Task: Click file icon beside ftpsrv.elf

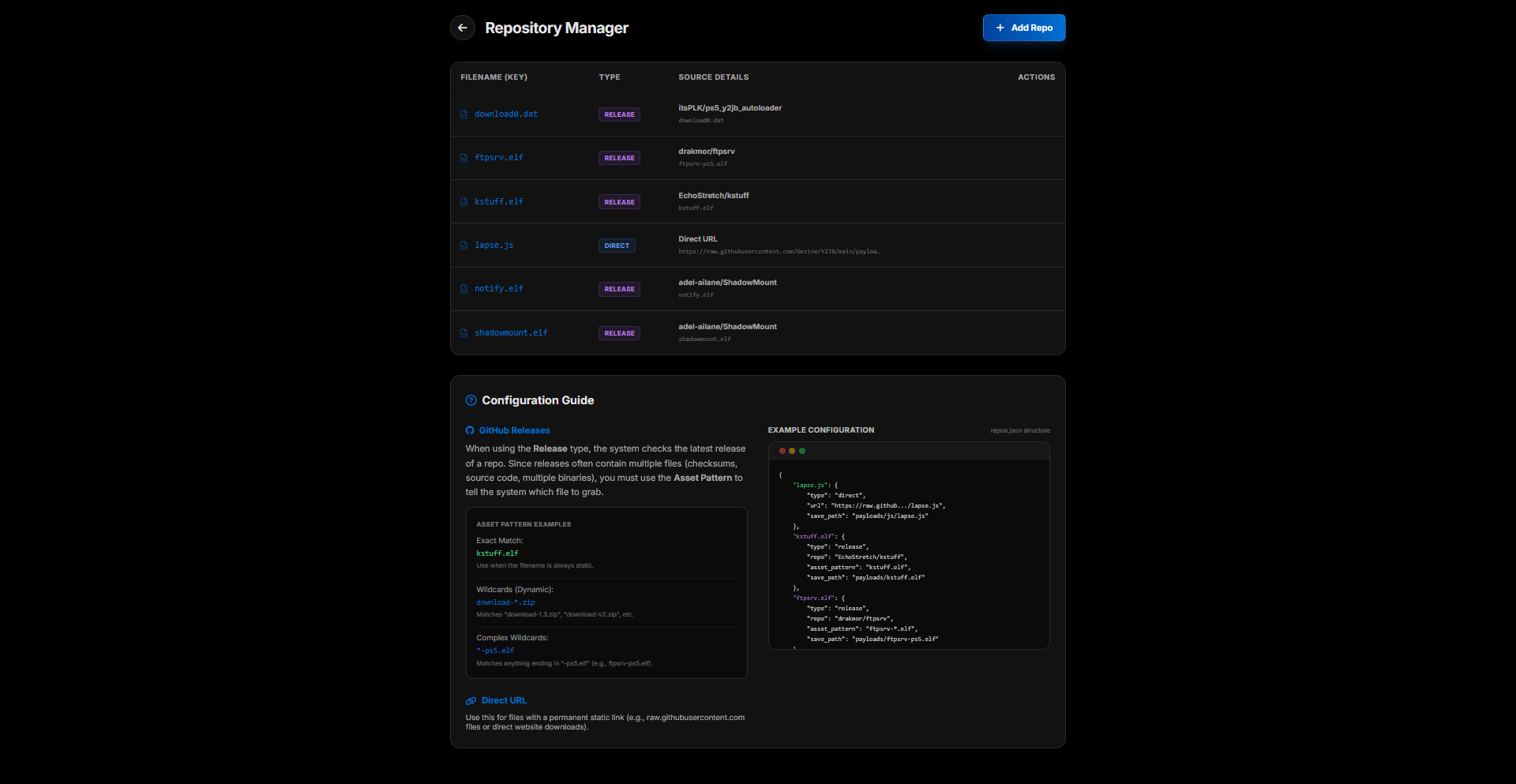Action: [464, 158]
